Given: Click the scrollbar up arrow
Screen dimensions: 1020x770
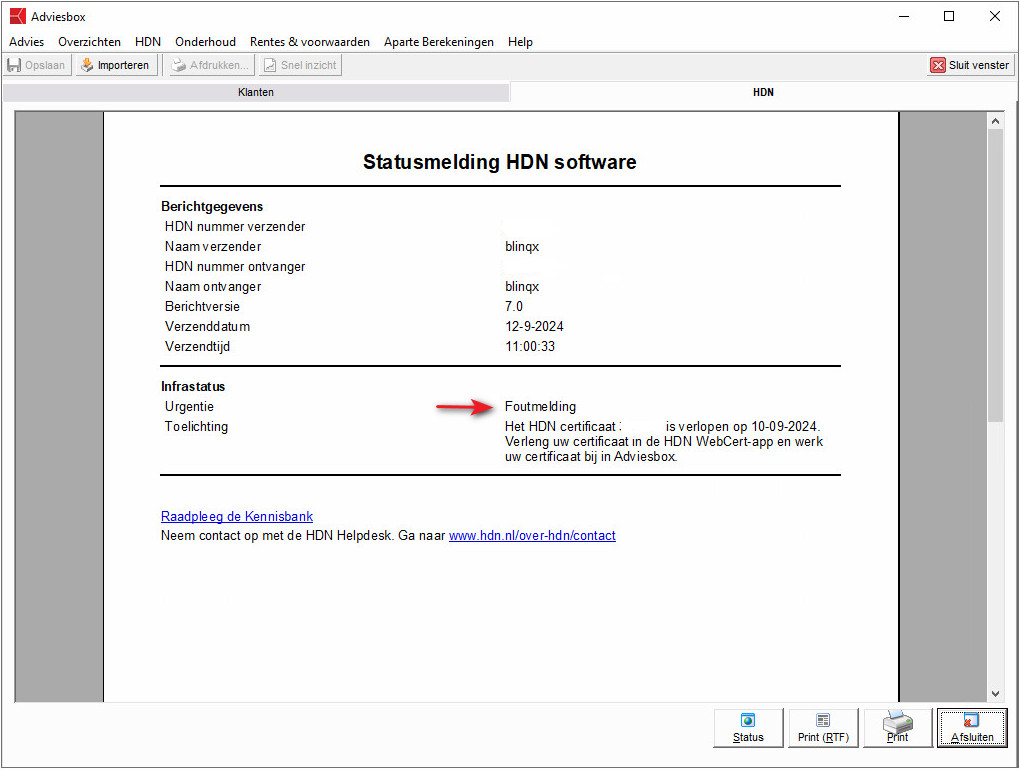Looking at the screenshot, I should (995, 121).
